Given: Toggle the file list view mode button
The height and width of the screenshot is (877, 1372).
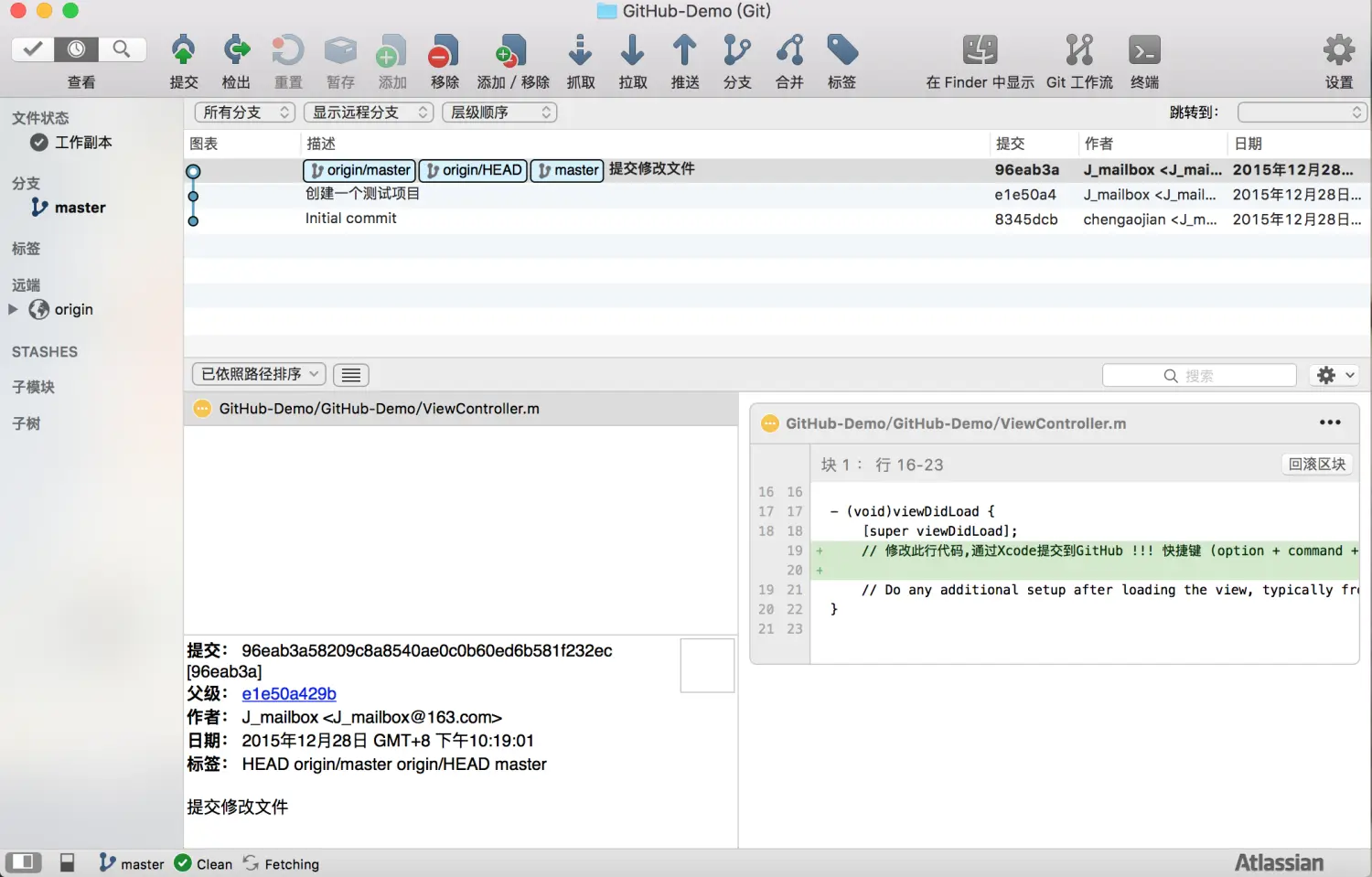Looking at the screenshot, I should click(351, 375).
